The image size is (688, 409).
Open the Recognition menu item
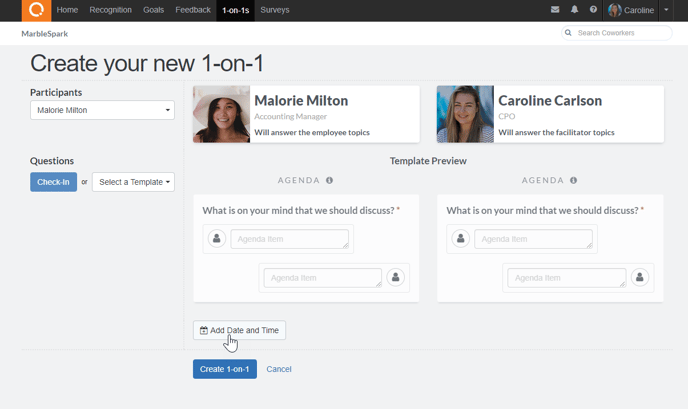tap(111, 10)
